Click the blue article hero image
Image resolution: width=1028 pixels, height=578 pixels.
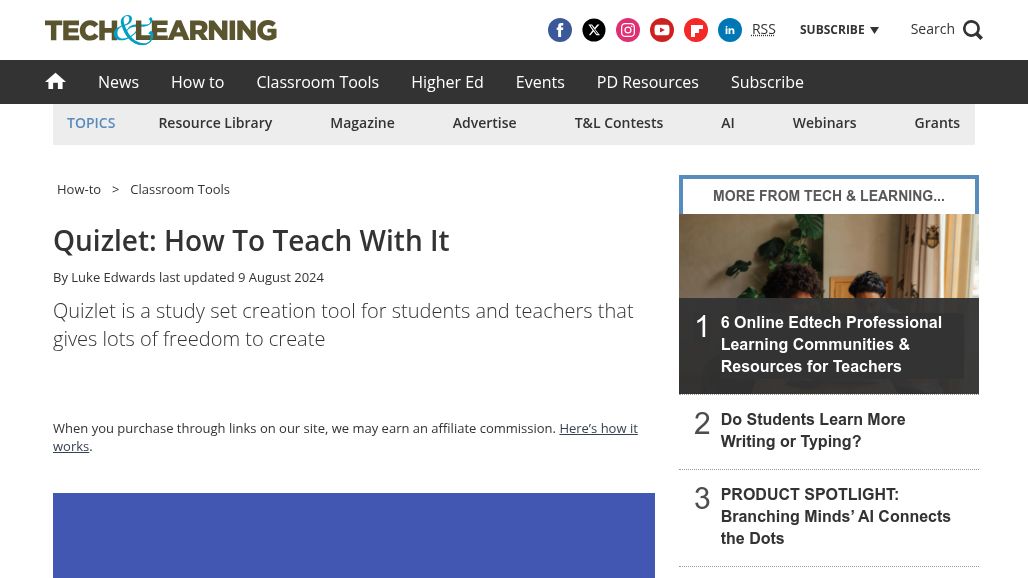(x=354, y=535)
